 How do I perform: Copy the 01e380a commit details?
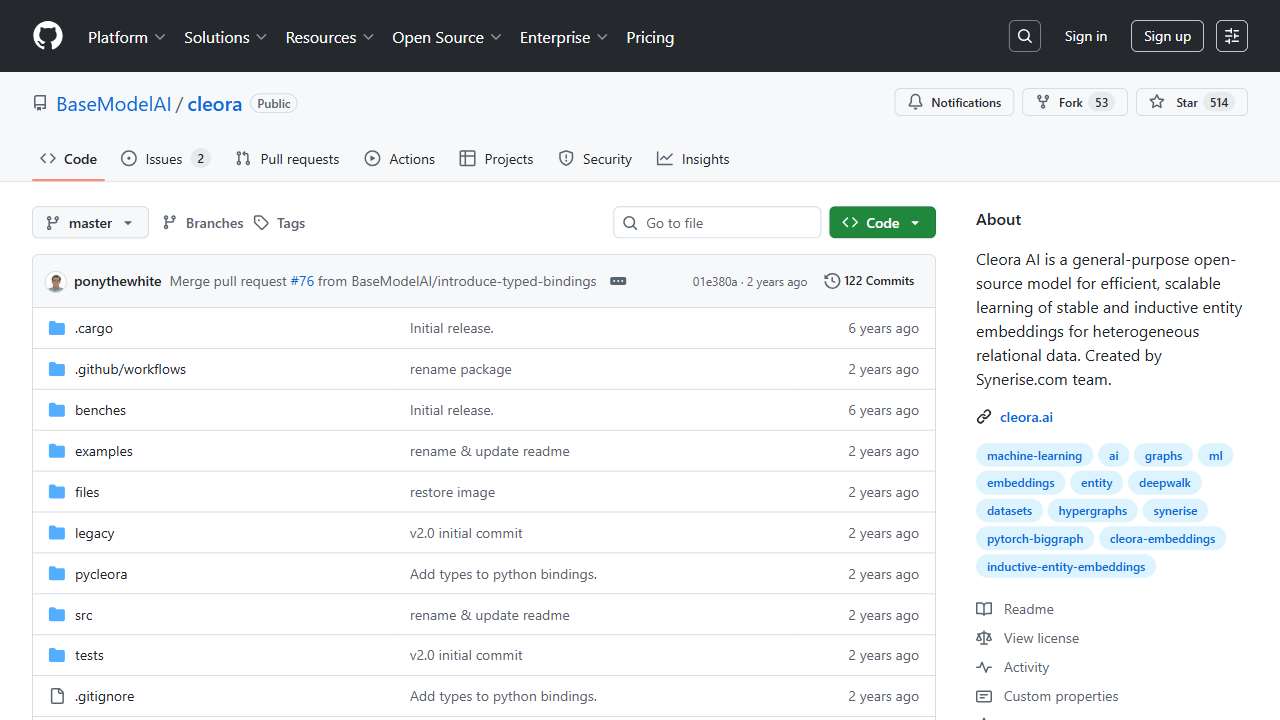point(618,281)
